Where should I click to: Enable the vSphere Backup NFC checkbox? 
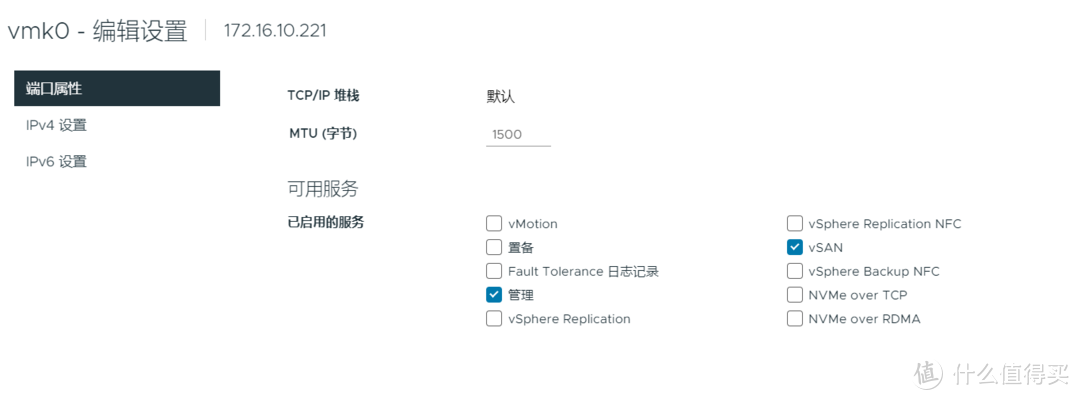coord(795,271)
